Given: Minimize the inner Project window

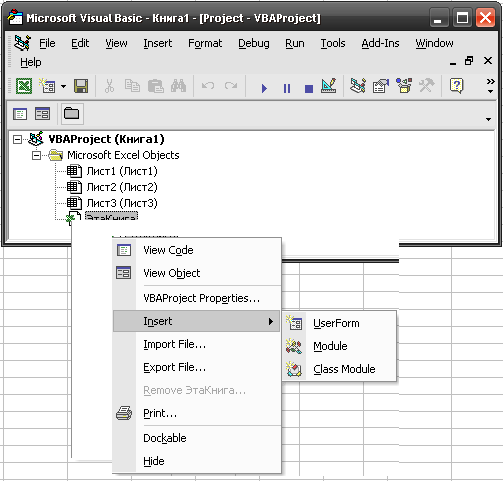Looking at the screenshot, I should point(453,63).
